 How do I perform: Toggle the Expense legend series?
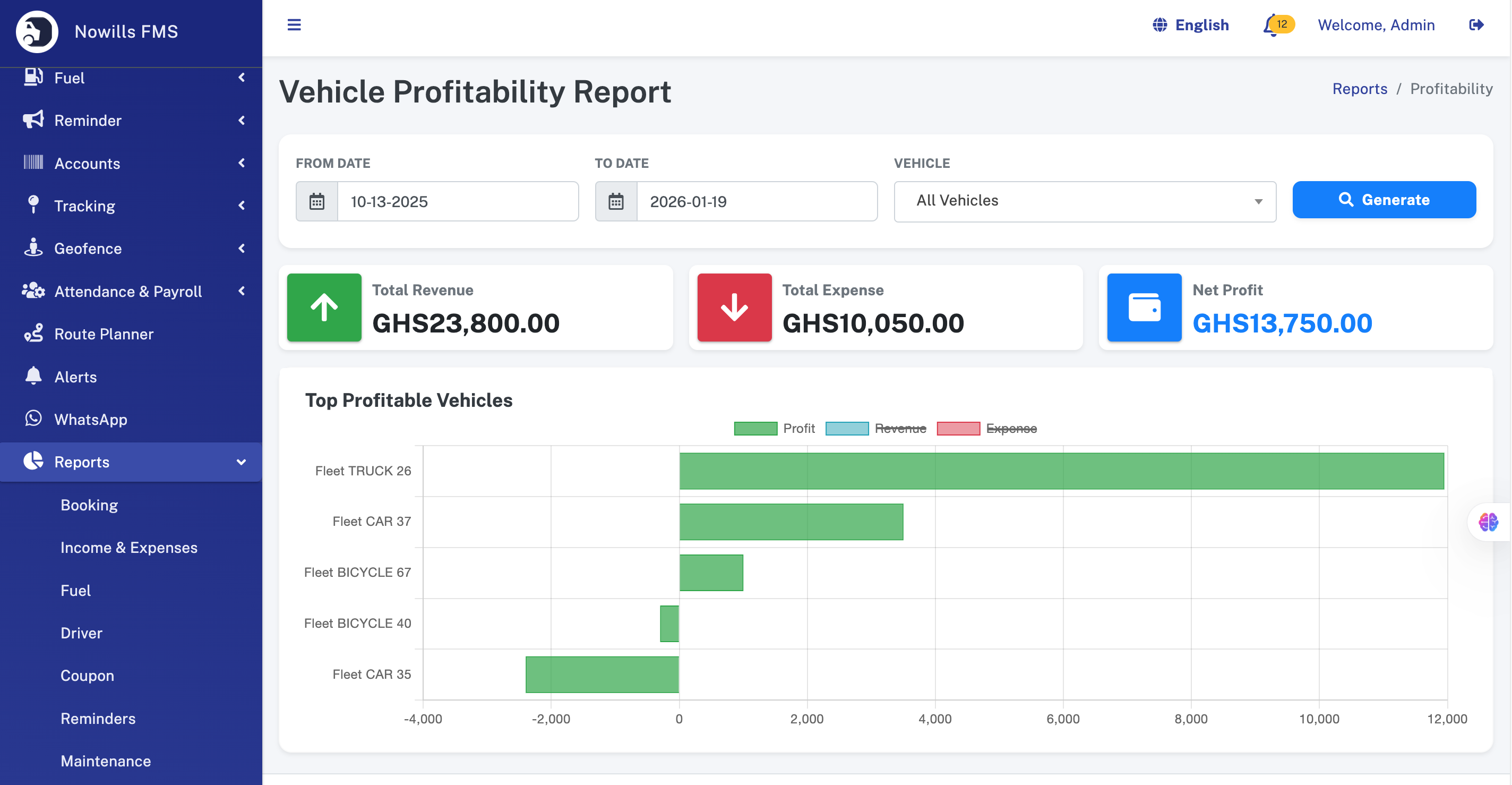coord(986,429)
